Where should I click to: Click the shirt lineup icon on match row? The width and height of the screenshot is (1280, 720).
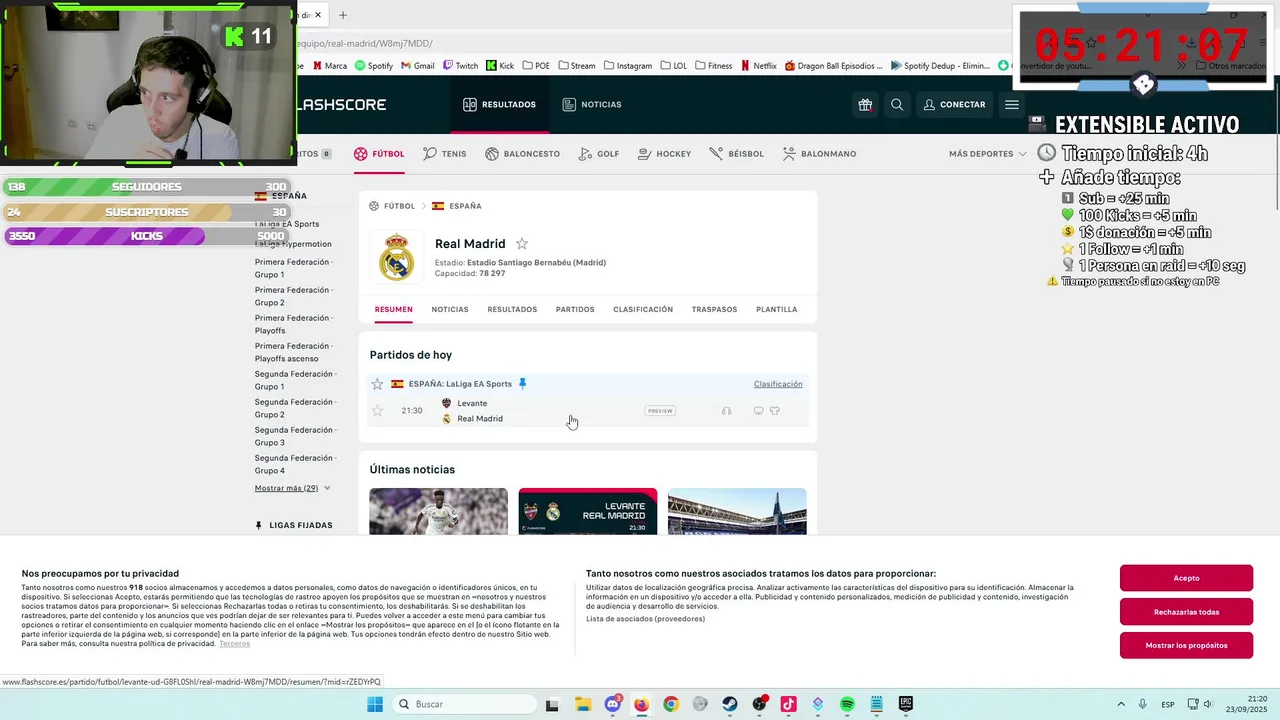tap(774, 411)
